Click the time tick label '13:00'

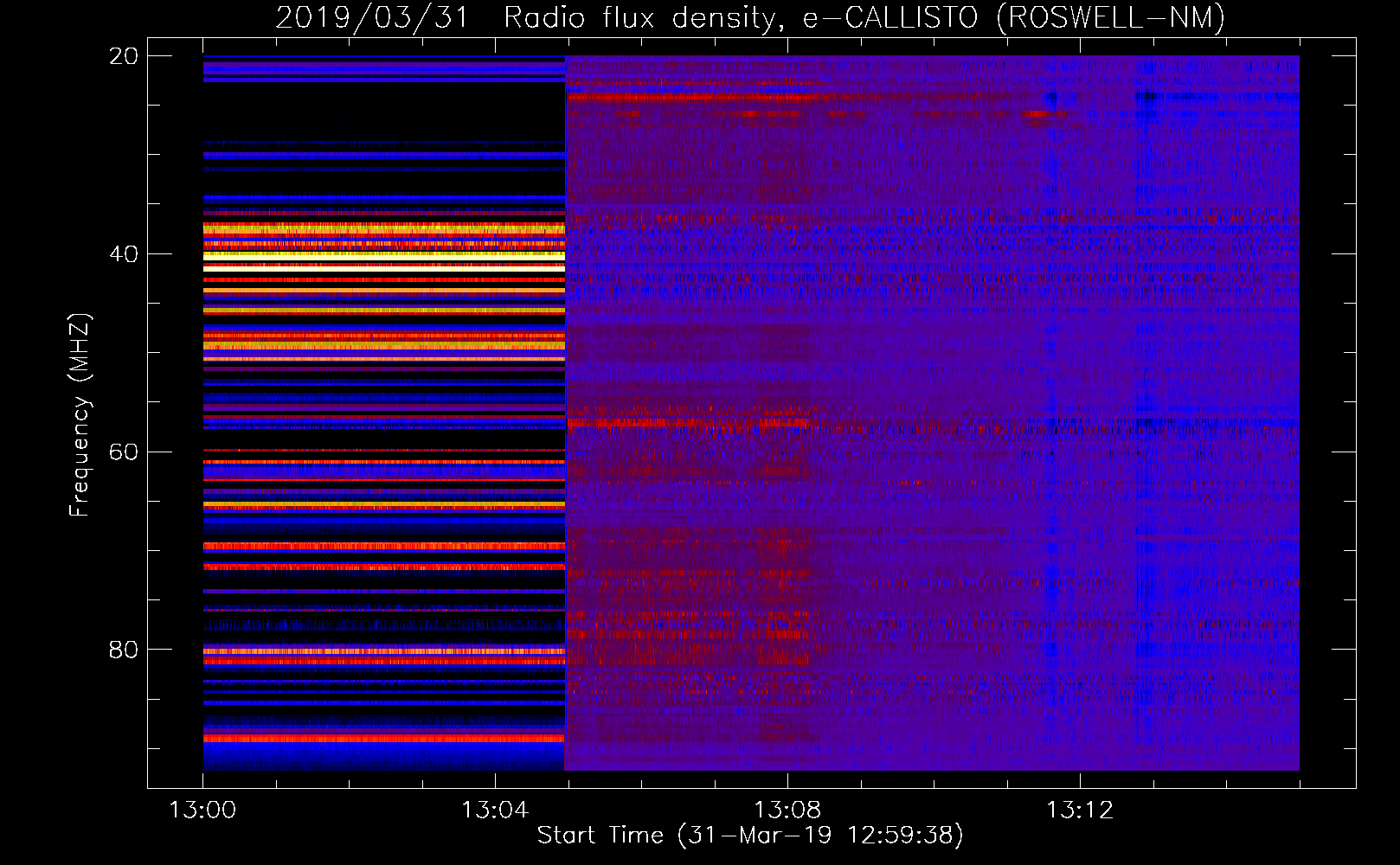pos(202,811)
